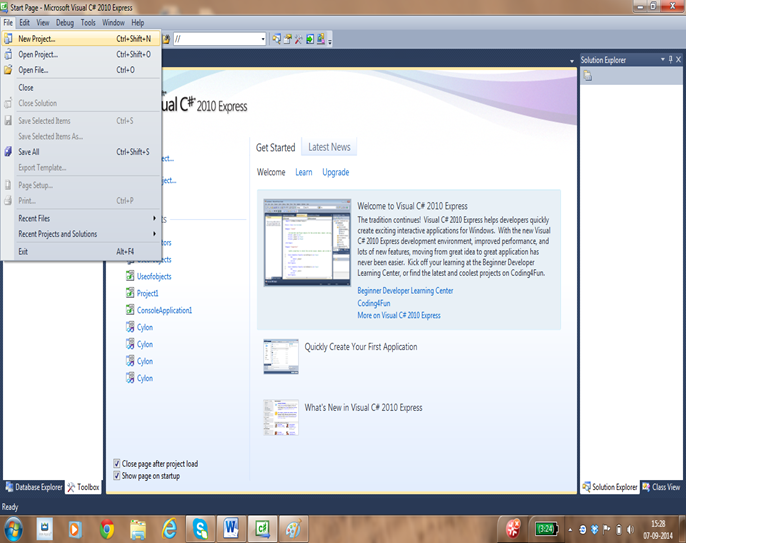The height and width of the screenshot is (543, 762).
Task: Open the Useofobjects recent project link
Action: click(154, 276)
